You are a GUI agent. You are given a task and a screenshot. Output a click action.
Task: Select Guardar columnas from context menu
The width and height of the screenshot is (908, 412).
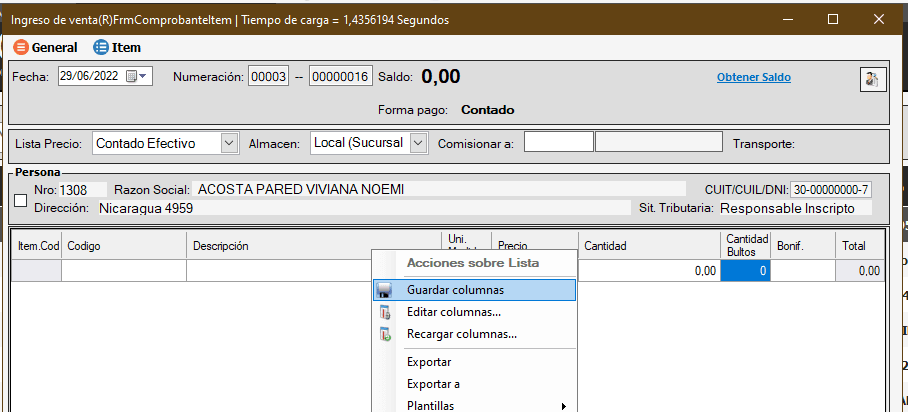click(x=455, y=290)
